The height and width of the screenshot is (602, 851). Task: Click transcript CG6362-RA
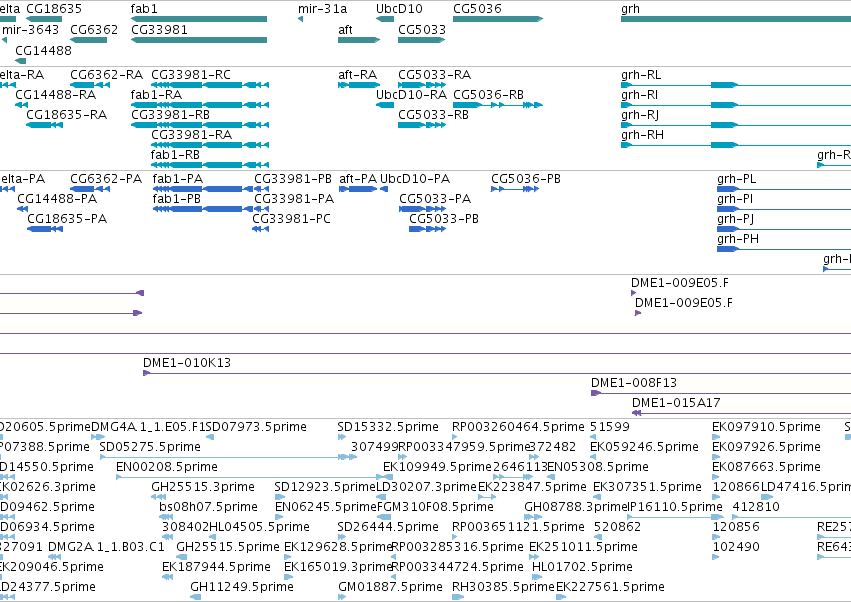[90, 85]
